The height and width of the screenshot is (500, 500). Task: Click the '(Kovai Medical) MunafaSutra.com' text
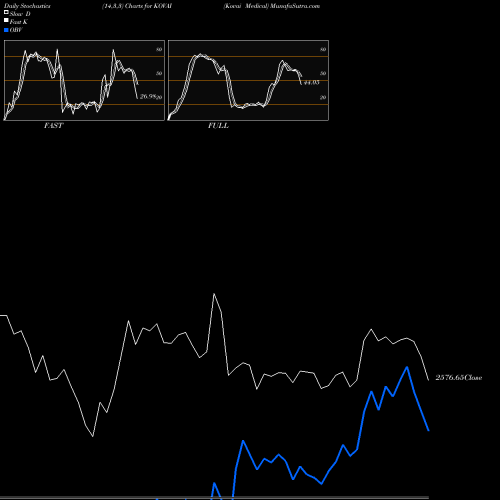272,6
